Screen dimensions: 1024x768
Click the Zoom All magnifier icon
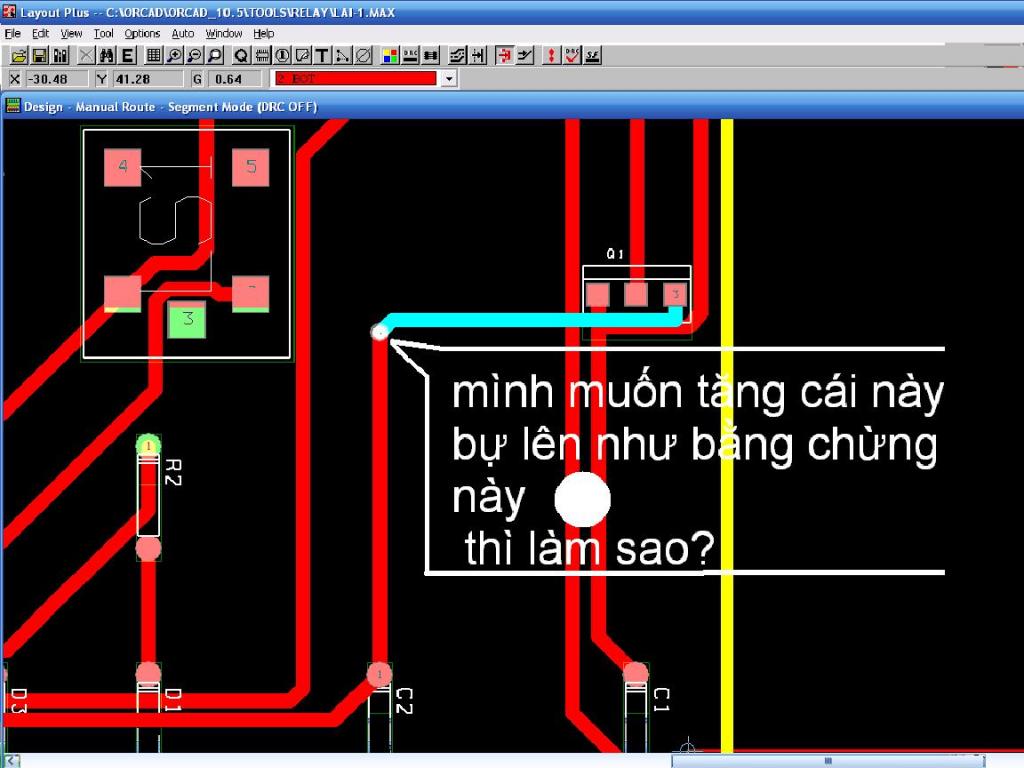tap(215, 56)
